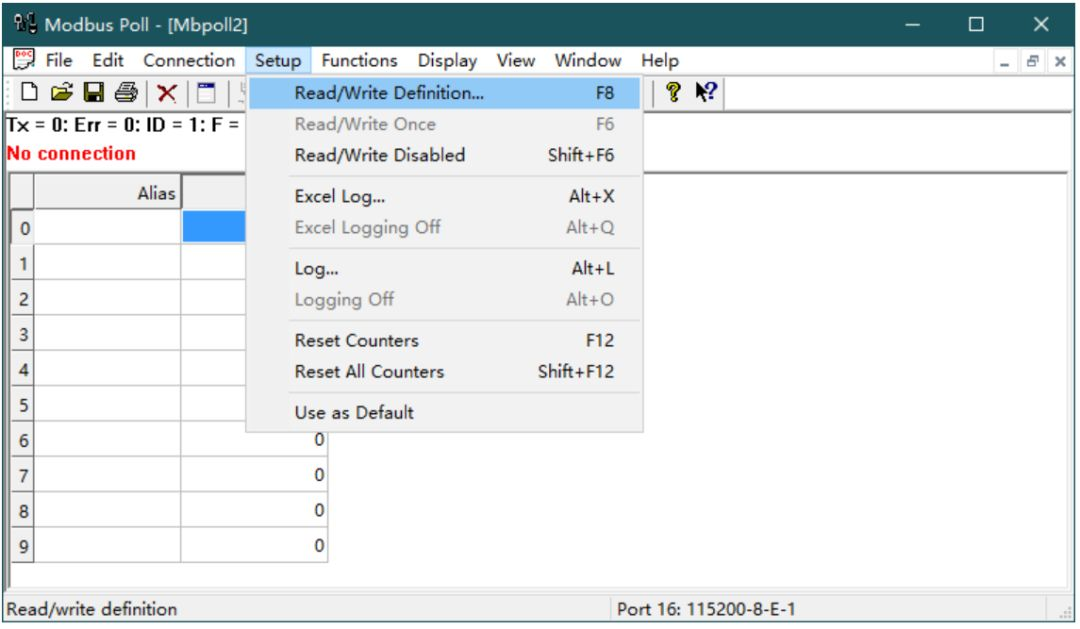This screenshot has width=1080, height=629.
Task: Click the value 0 in row 9
Action: [319, 546]
